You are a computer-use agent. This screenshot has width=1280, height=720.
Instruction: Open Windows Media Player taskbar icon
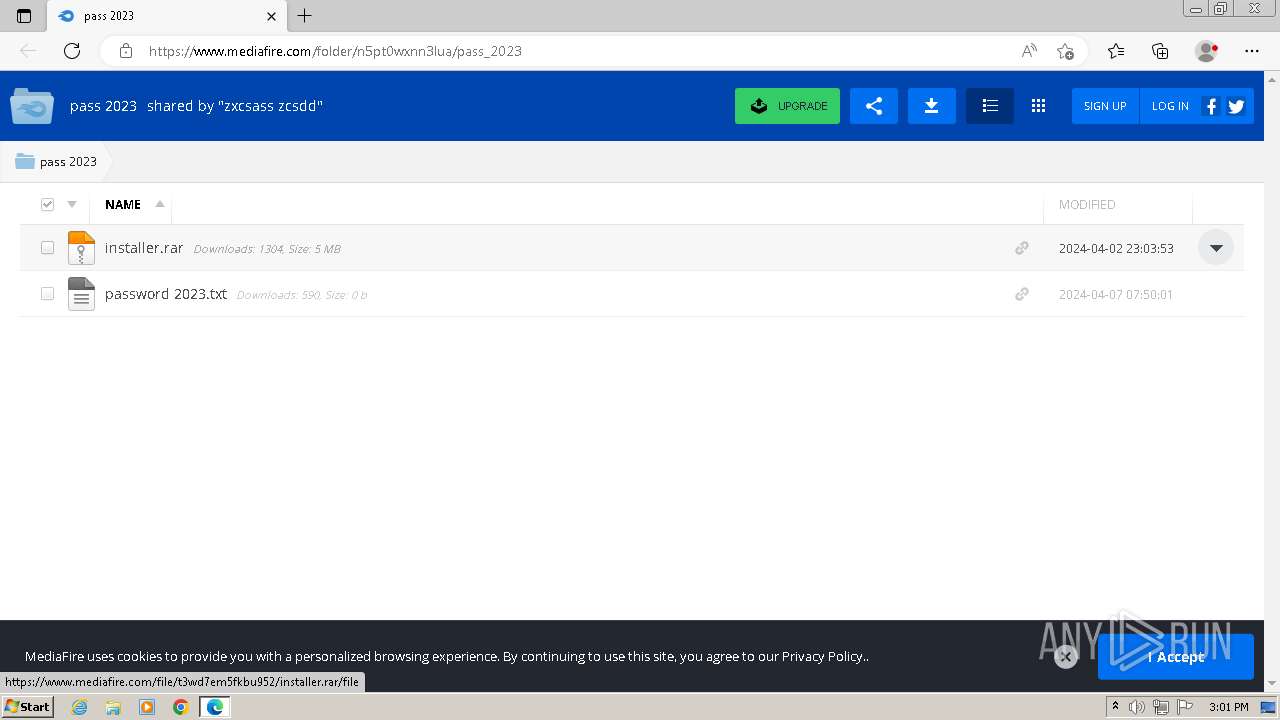[x=147, y=707]
